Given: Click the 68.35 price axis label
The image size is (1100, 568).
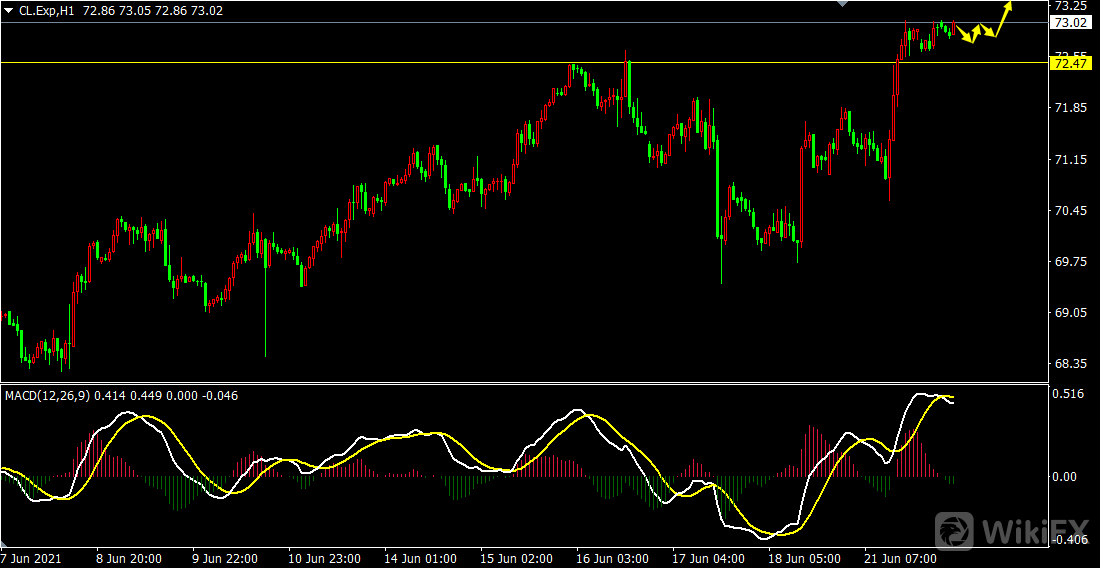Looking at the screenshot, I should (x=1070, y=364).
